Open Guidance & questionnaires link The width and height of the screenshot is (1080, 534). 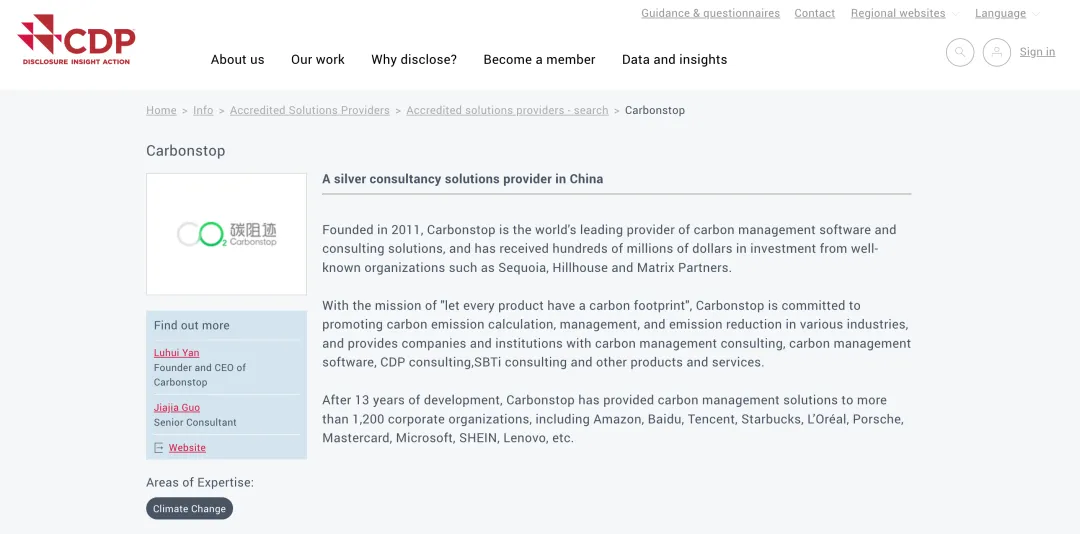point(710,14)
